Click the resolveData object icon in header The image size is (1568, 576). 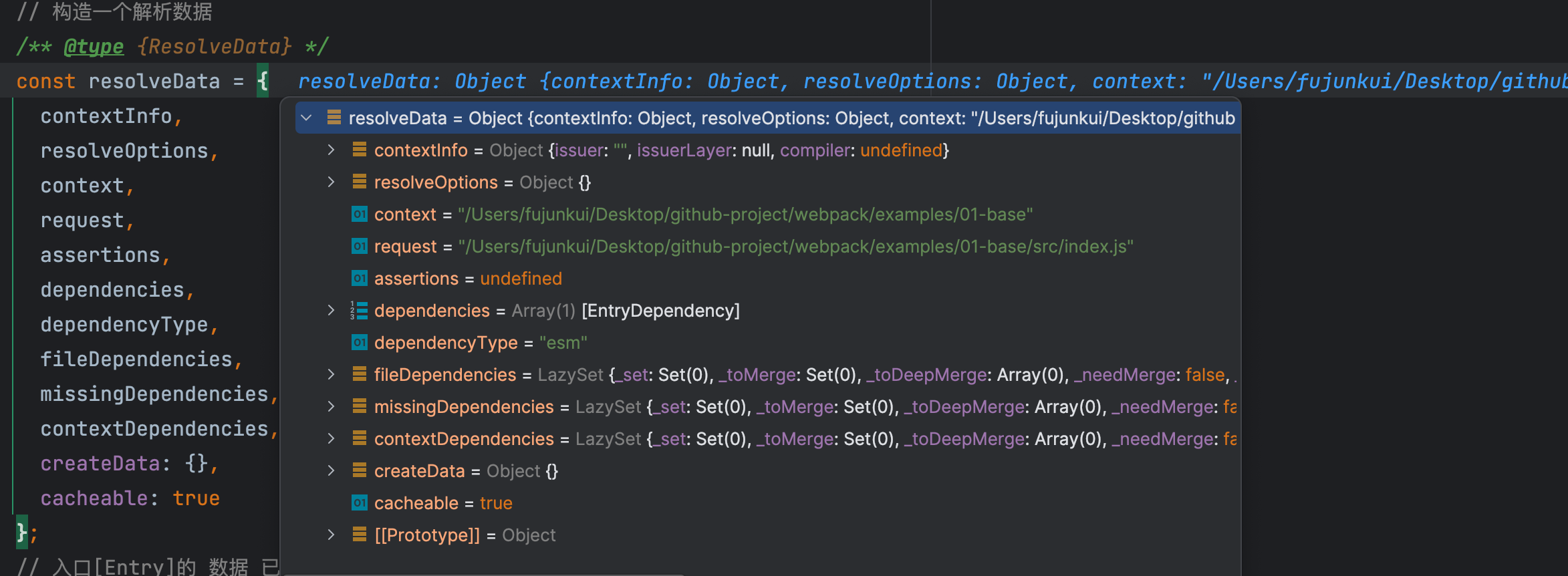click(x=334, y=118)
